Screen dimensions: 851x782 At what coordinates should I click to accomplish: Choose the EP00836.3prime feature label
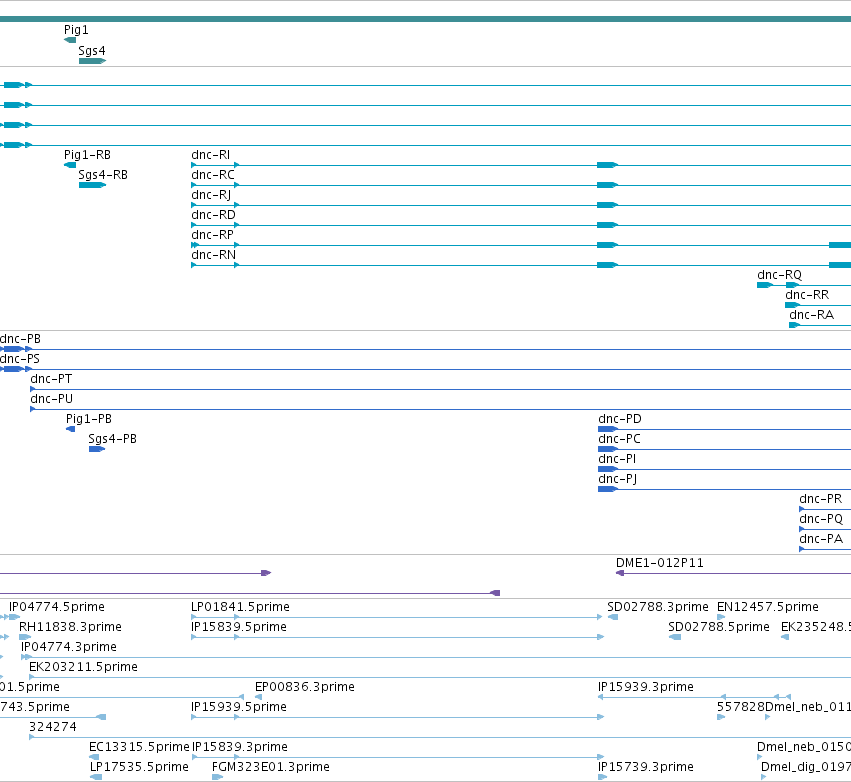pyautogui.click(x=305, y=687)
